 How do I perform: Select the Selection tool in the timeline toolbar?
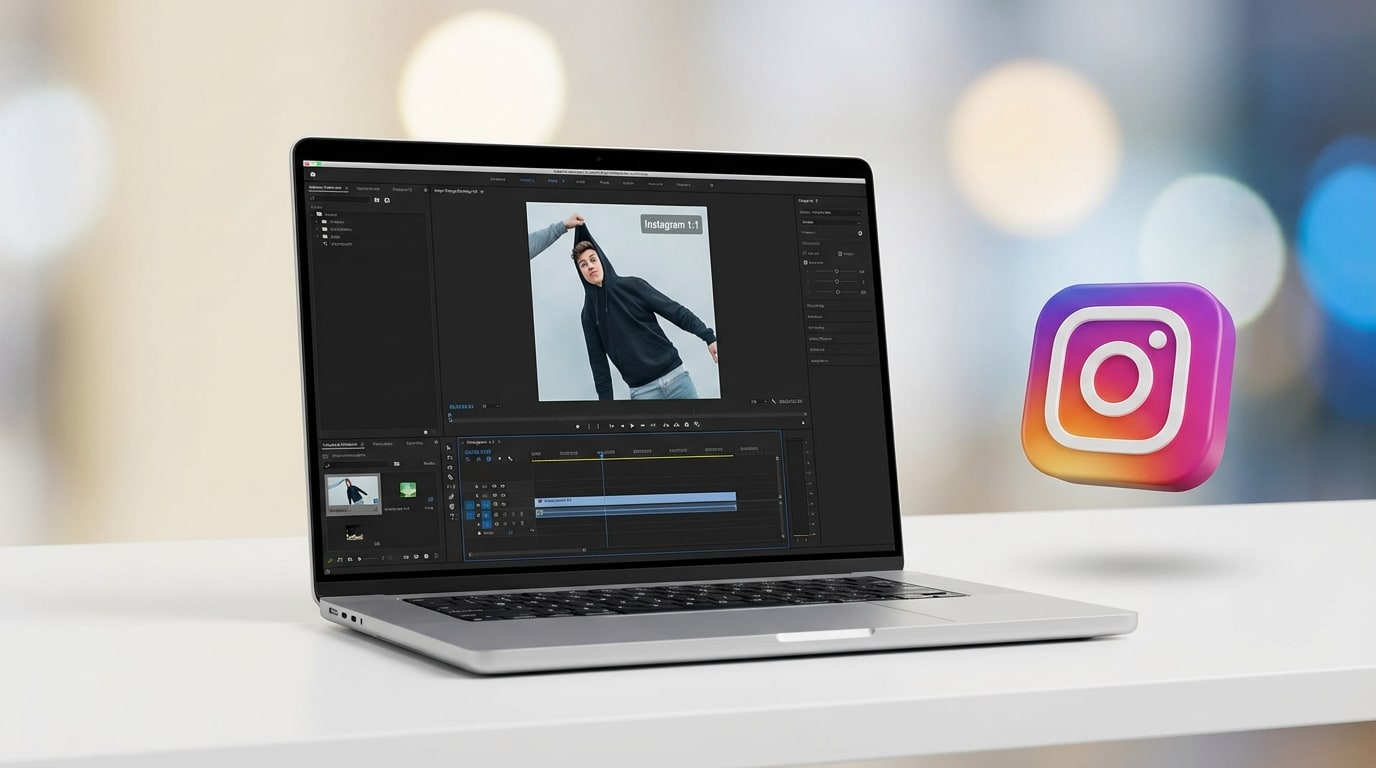(x=448, y=448)
